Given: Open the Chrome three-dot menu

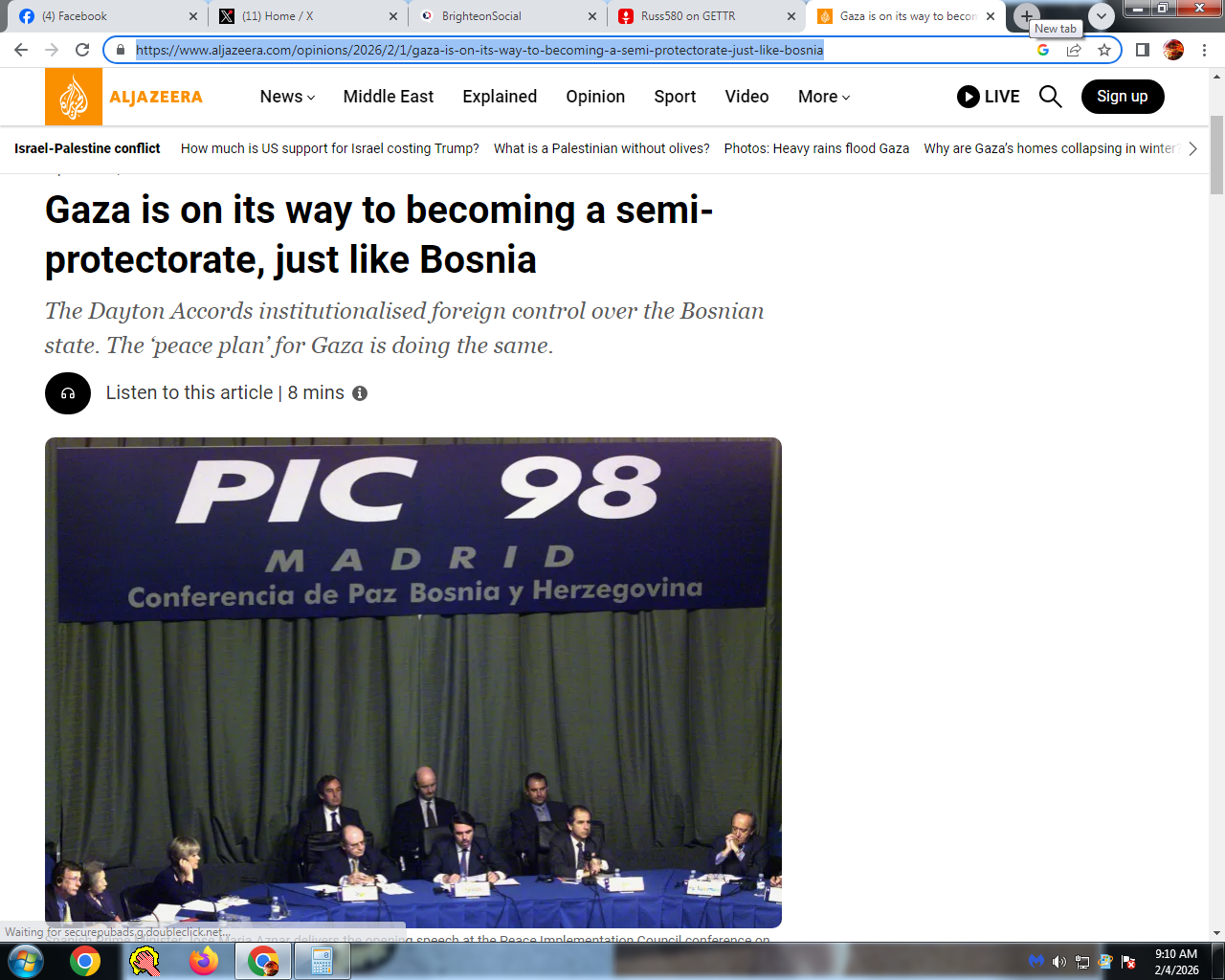Looking at the screenshot, I should (x=1204, y=50).
